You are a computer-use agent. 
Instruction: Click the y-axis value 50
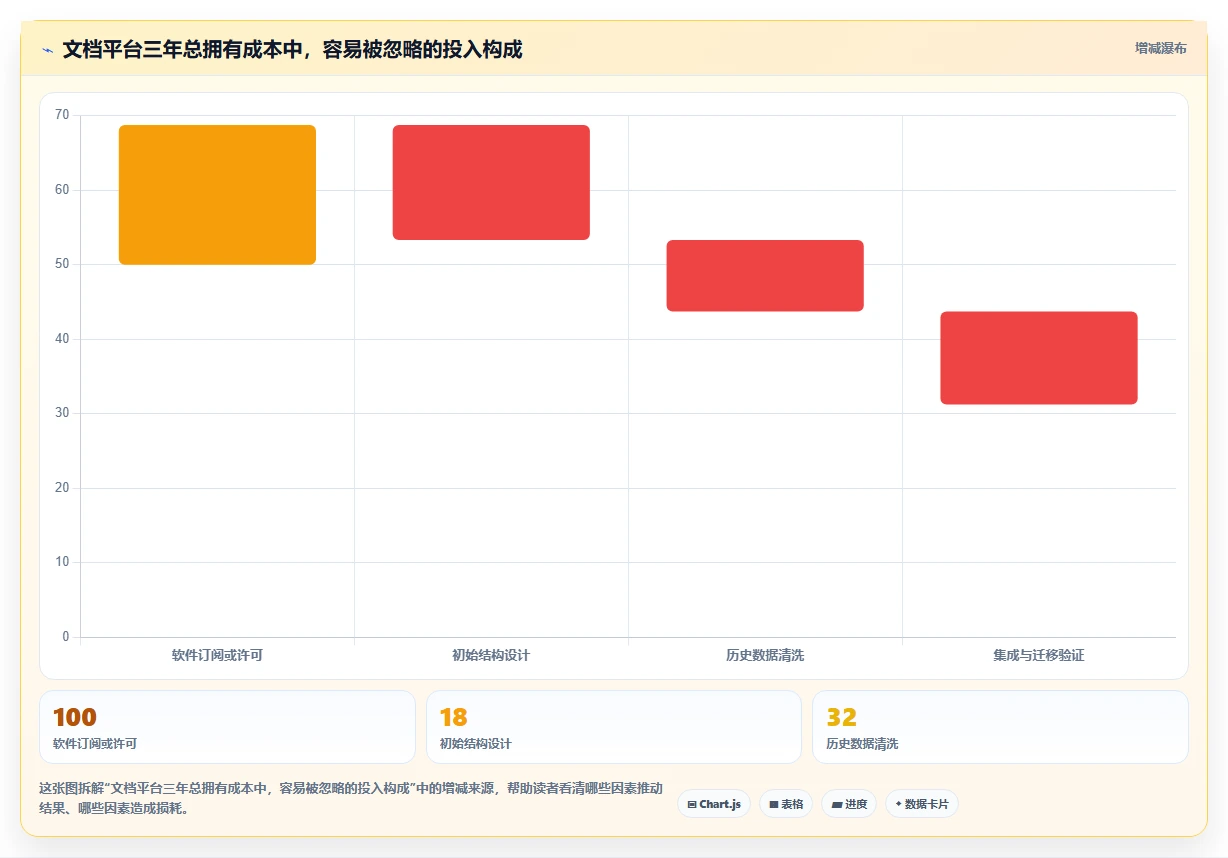[x=62, y=264]
